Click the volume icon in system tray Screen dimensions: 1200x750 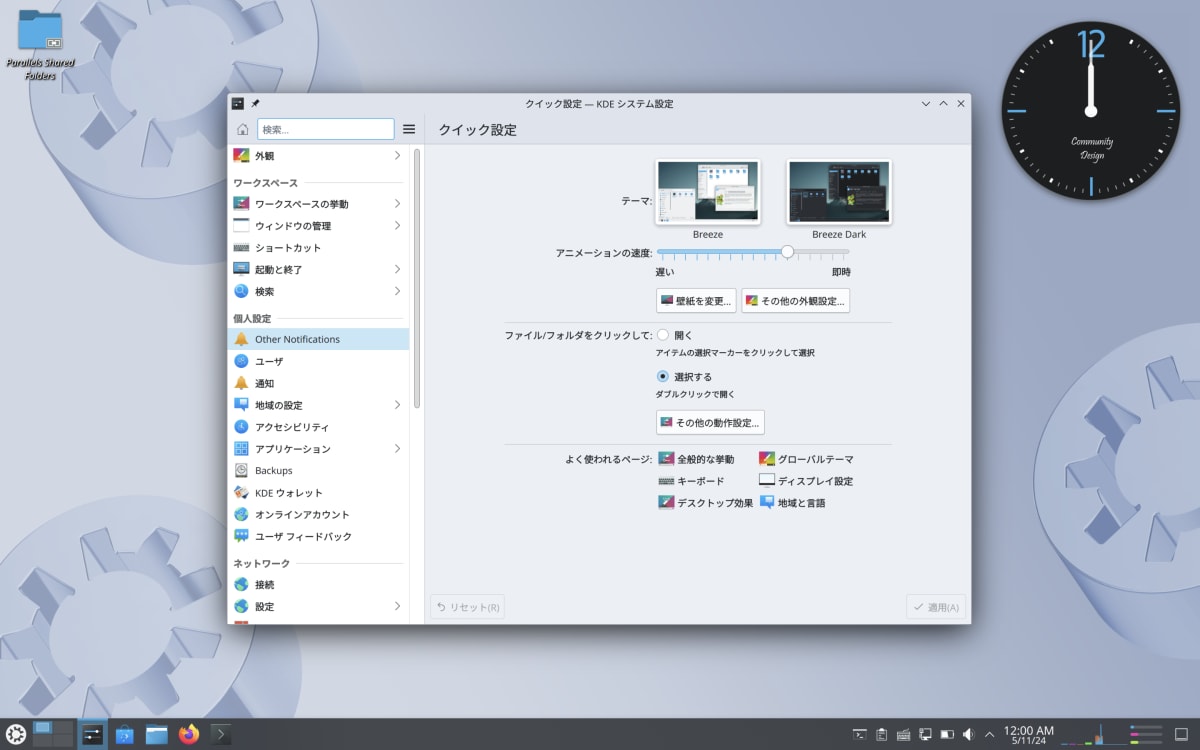click(x=968, y=734)
